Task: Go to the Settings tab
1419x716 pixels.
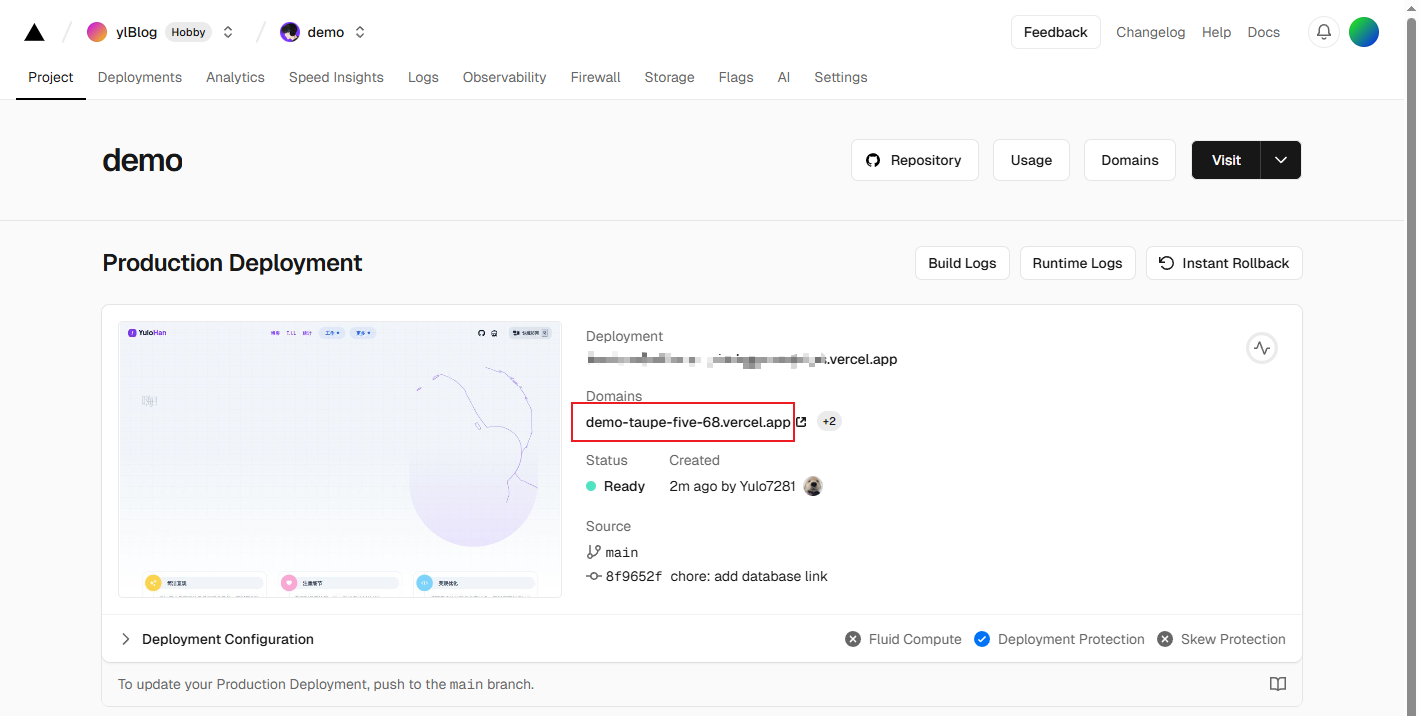Action: [840, 77]
